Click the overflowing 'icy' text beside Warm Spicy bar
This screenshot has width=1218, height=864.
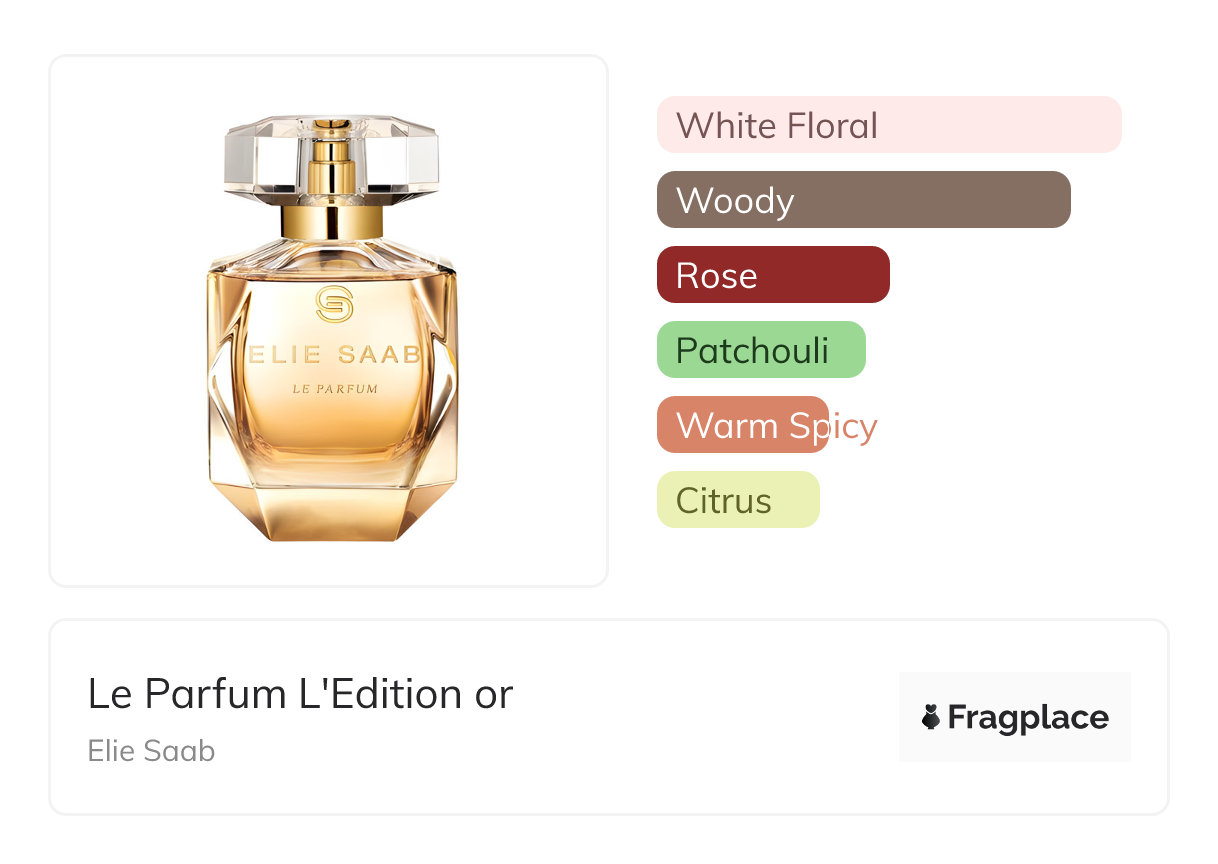(853, 427)
